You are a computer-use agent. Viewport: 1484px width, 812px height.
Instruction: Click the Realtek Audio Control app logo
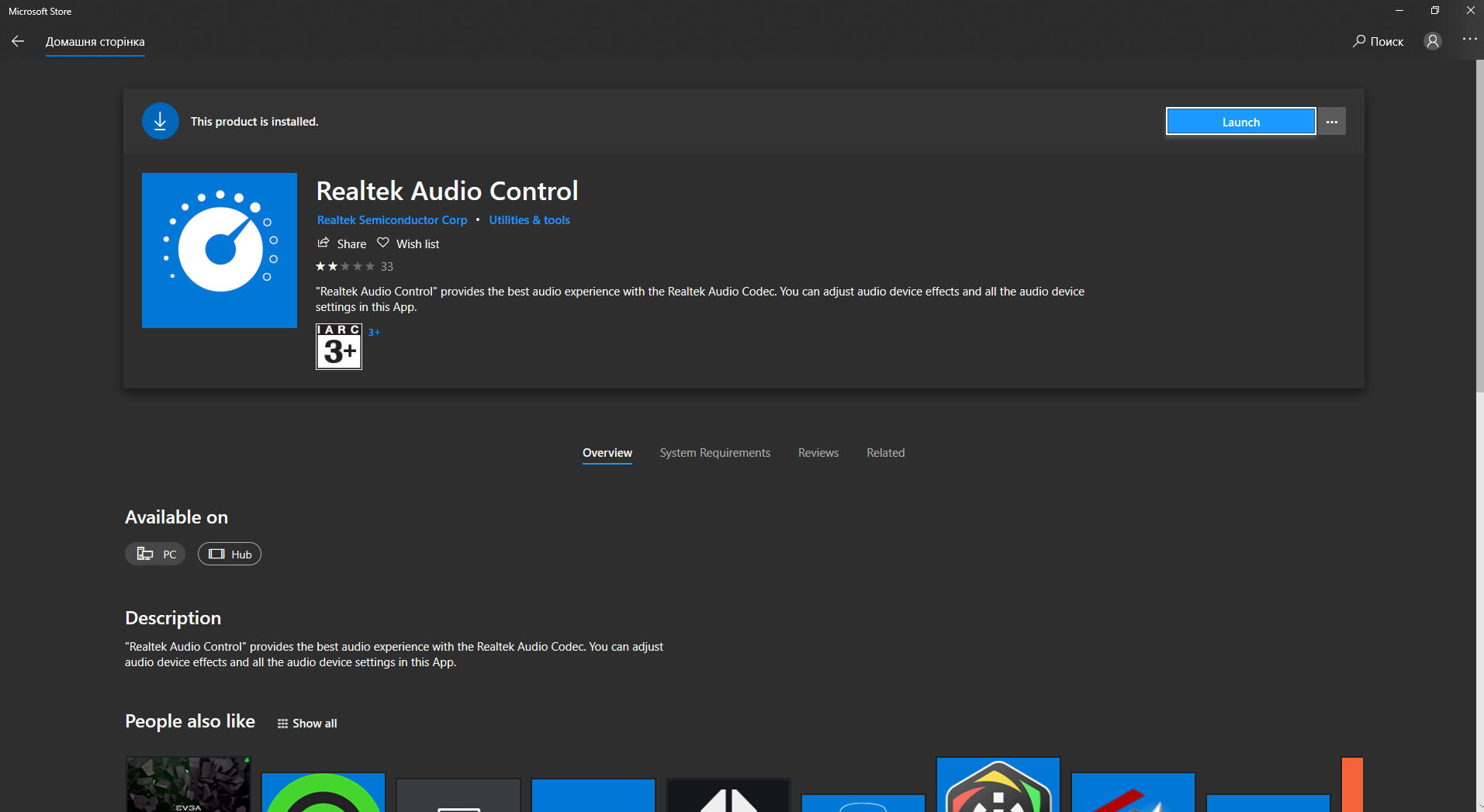pos(220,251)
